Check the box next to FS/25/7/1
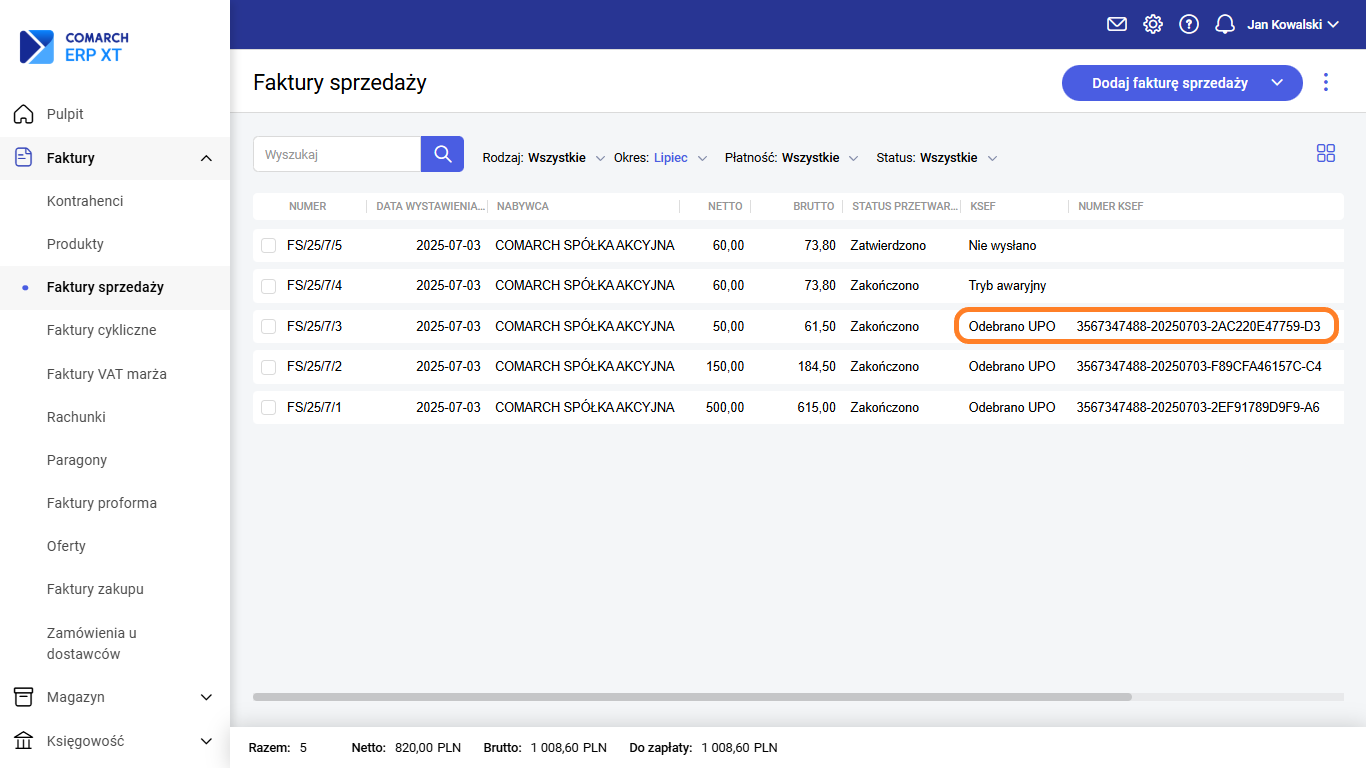The height and width of the screenshot is (768, 1366). click(x=268, y=407)
